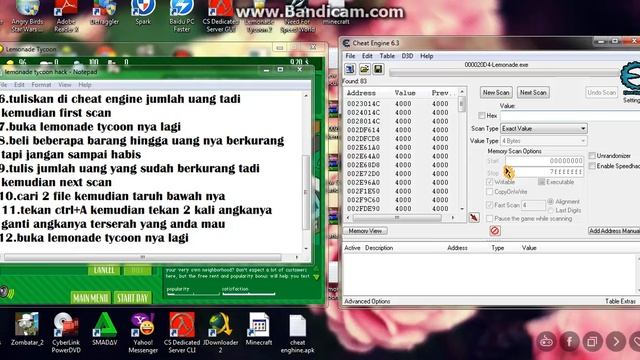Select the Alignment radio button

point(551,201)
